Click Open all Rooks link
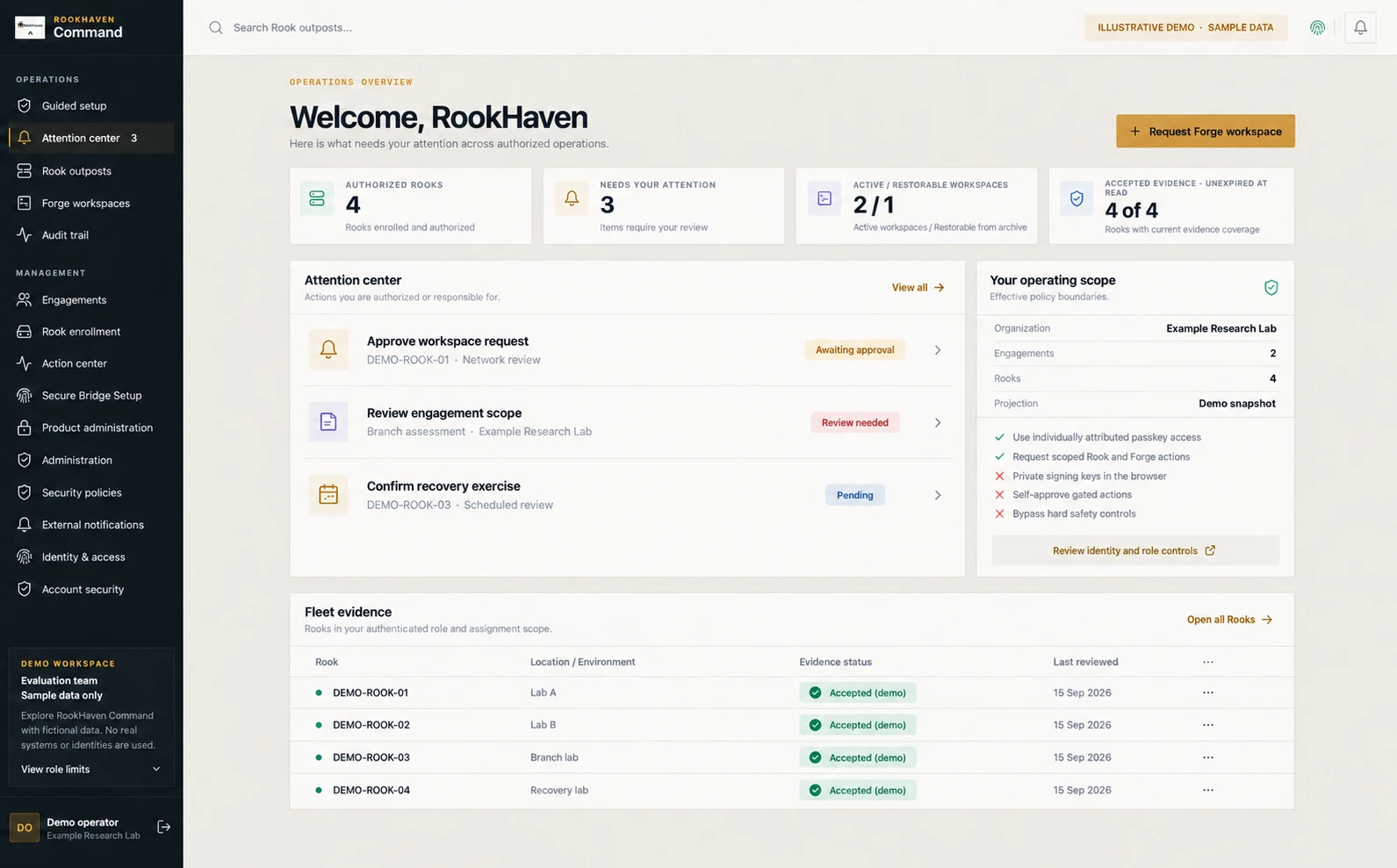Viewport: 1397px width, 868px height. [1229, 620]
